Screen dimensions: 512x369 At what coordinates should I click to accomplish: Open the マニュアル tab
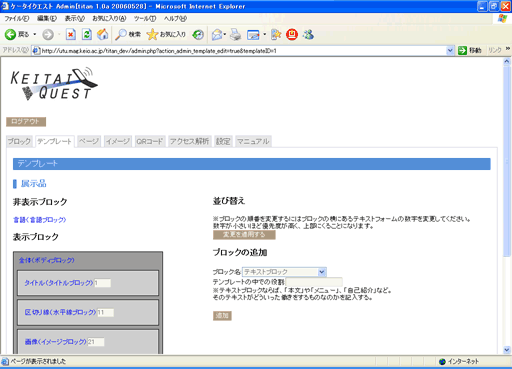(x=253, y=141)
